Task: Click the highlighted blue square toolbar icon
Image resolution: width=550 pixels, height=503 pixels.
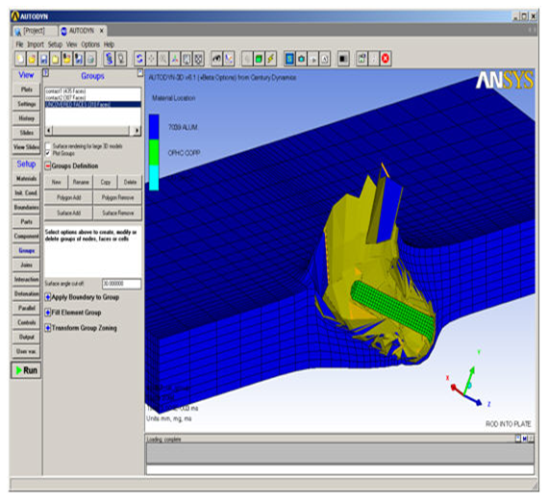Action: click(289, 59)
